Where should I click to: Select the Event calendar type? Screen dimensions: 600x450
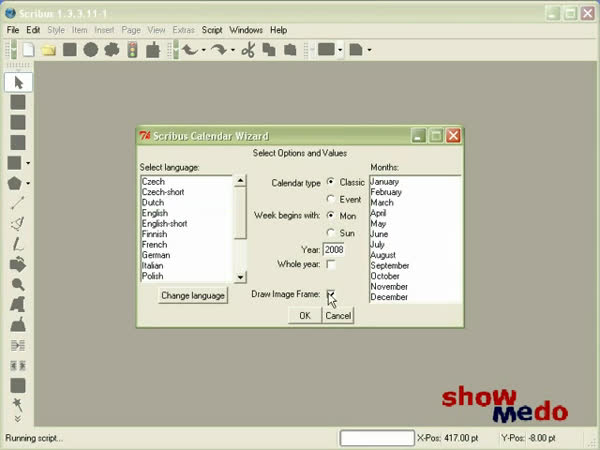click(331, 199)
